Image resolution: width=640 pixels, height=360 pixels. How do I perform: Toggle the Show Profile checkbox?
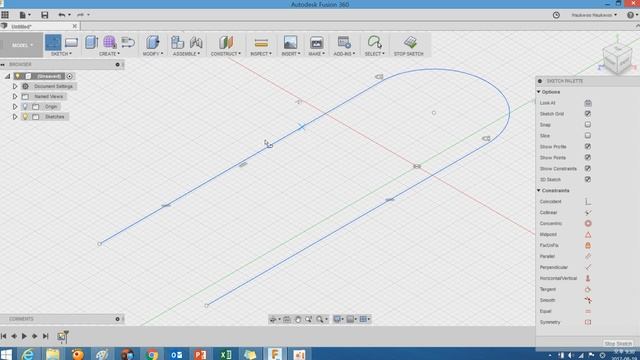pyautogui.click(x=588, y=147)
